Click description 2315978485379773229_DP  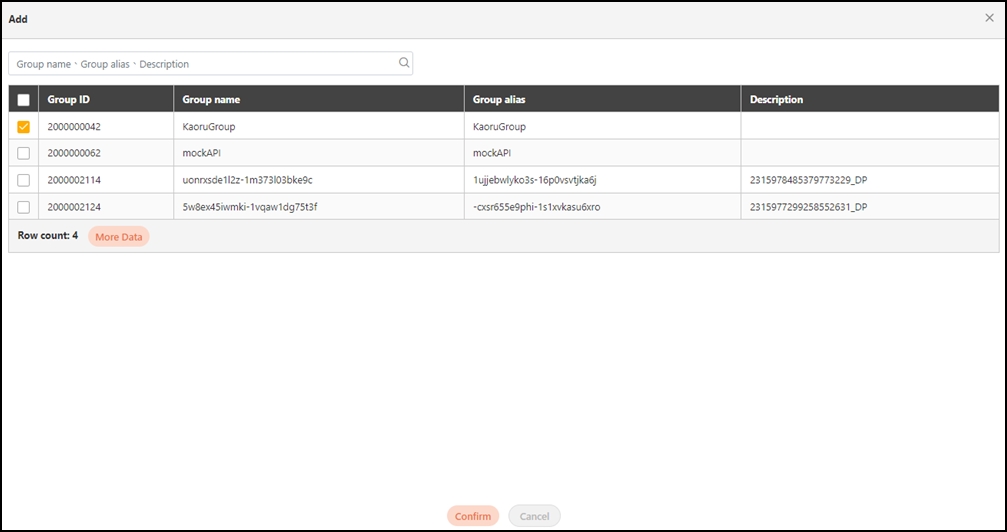pyautogui.click(x=808, y=180)
